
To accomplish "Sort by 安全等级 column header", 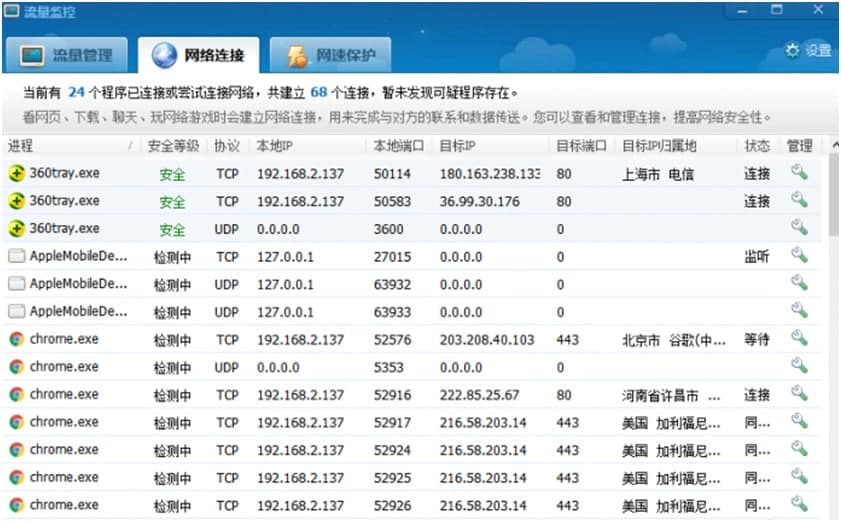I will point(173,146).
